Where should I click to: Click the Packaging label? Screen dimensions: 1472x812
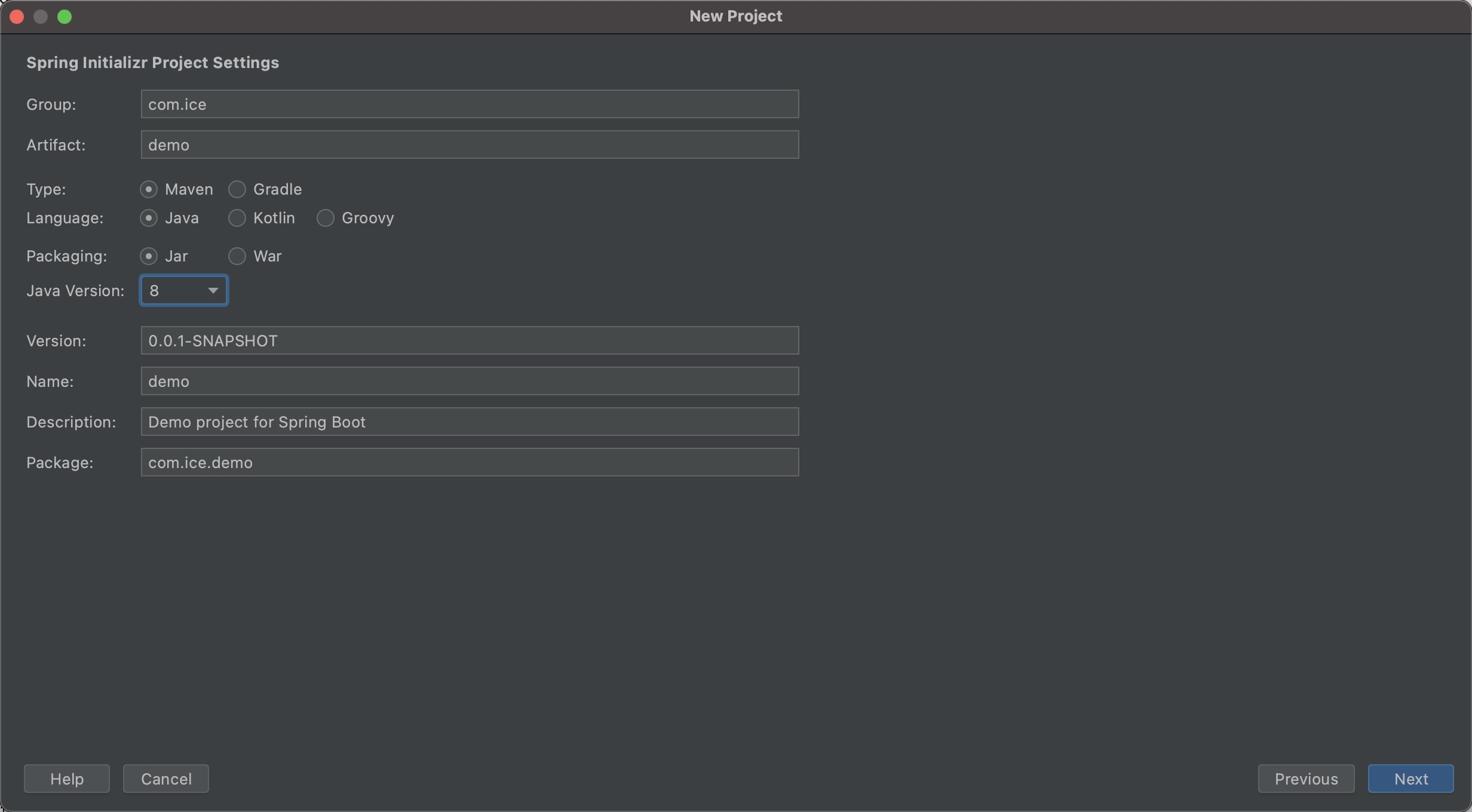(x=67, y=256)
